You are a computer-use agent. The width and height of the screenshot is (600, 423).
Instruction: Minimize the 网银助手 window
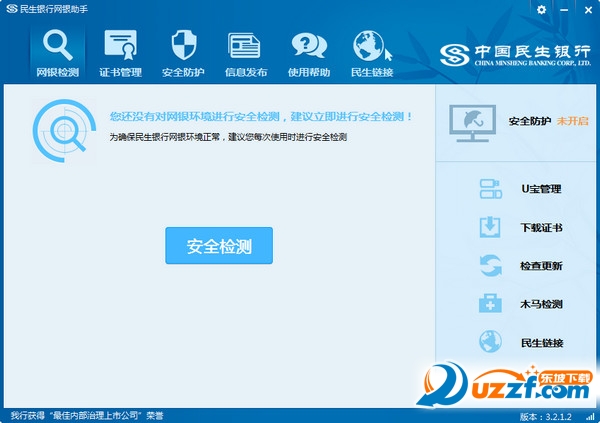click(563, 9)
